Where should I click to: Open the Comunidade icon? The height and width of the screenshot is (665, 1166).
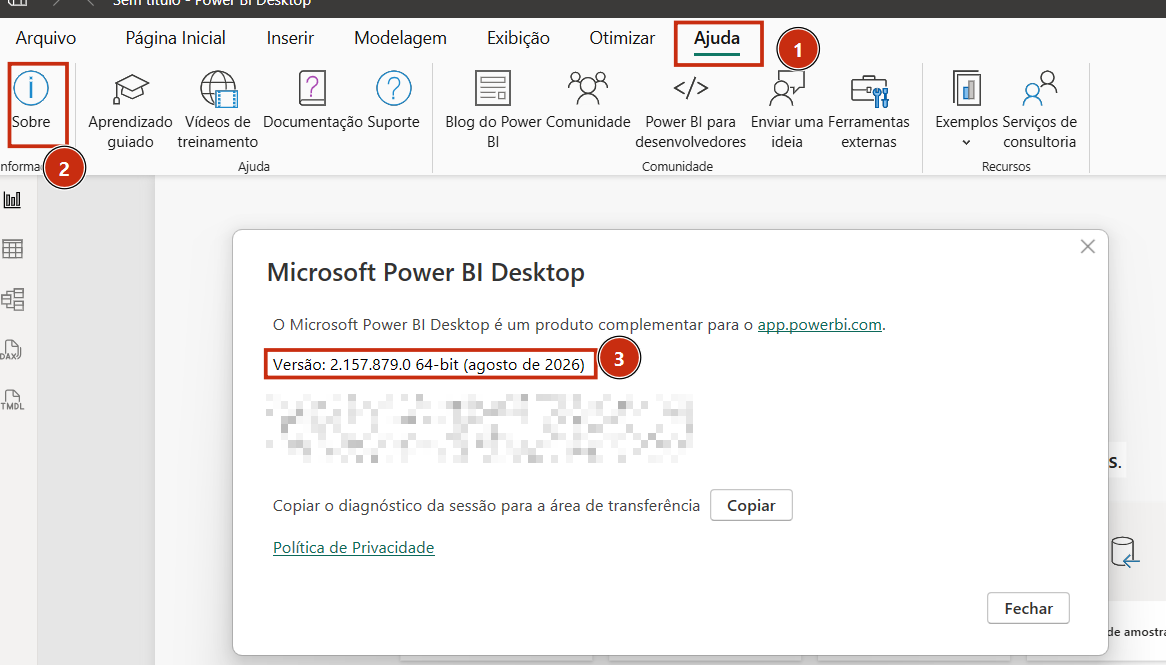click(588, 101)
